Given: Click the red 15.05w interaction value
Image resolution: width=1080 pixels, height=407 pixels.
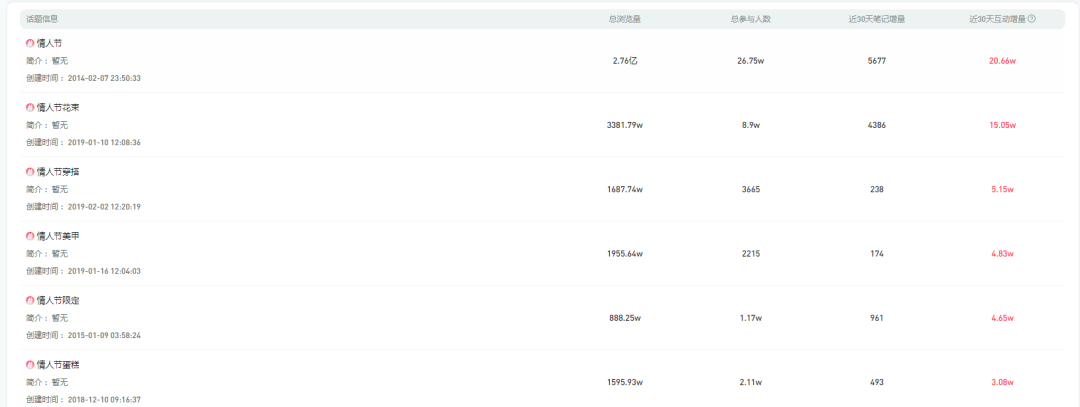Looking at the screenshot, I should [1001, 125].
